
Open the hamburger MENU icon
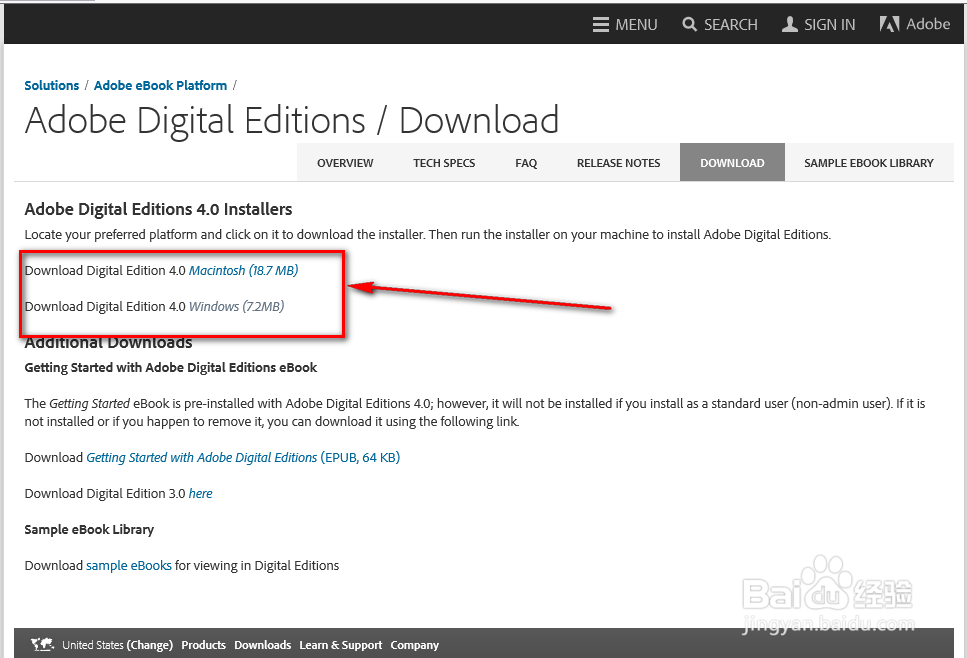(601, 25)
